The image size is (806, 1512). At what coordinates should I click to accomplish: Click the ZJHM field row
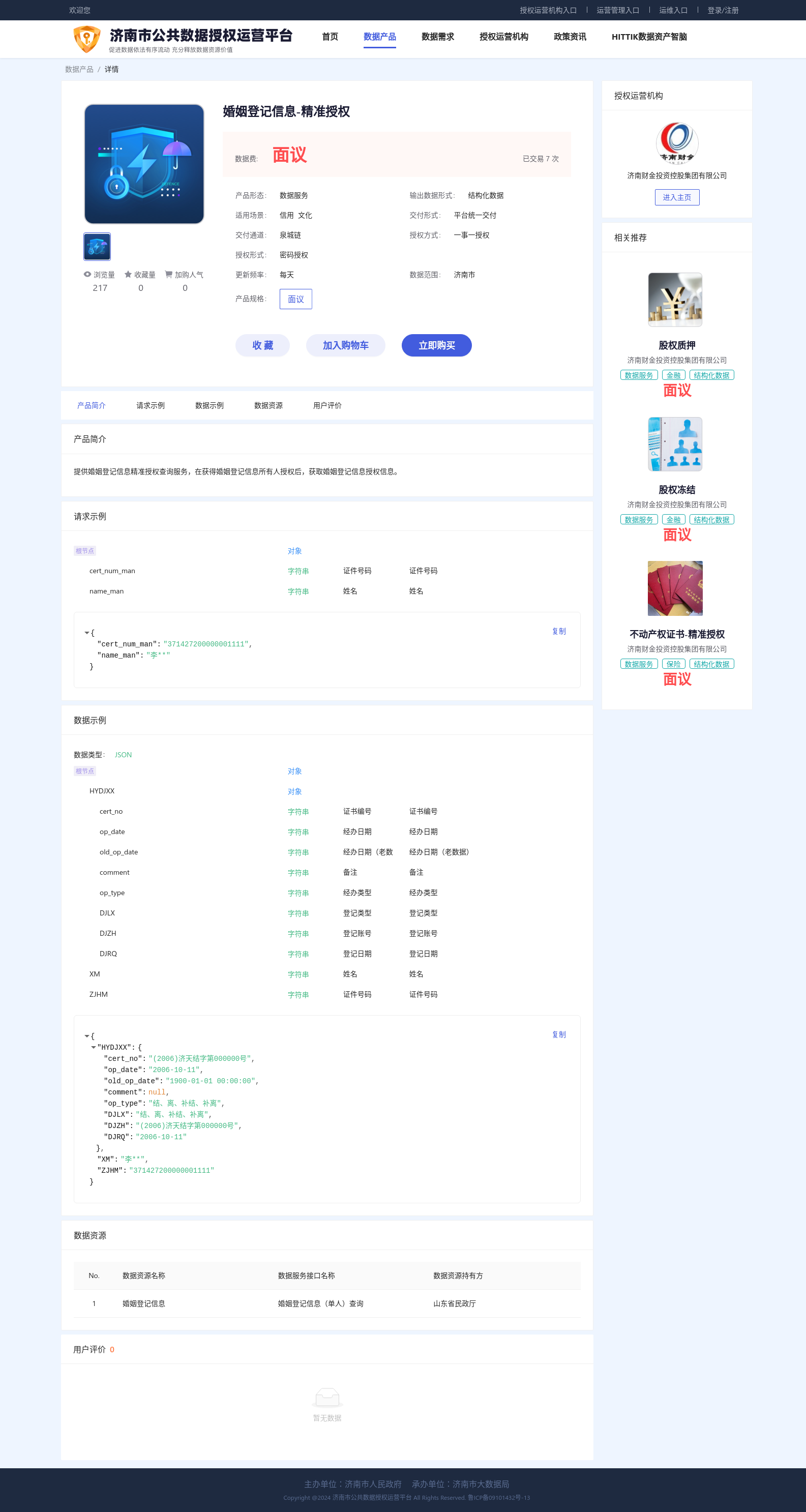[327, 994]
